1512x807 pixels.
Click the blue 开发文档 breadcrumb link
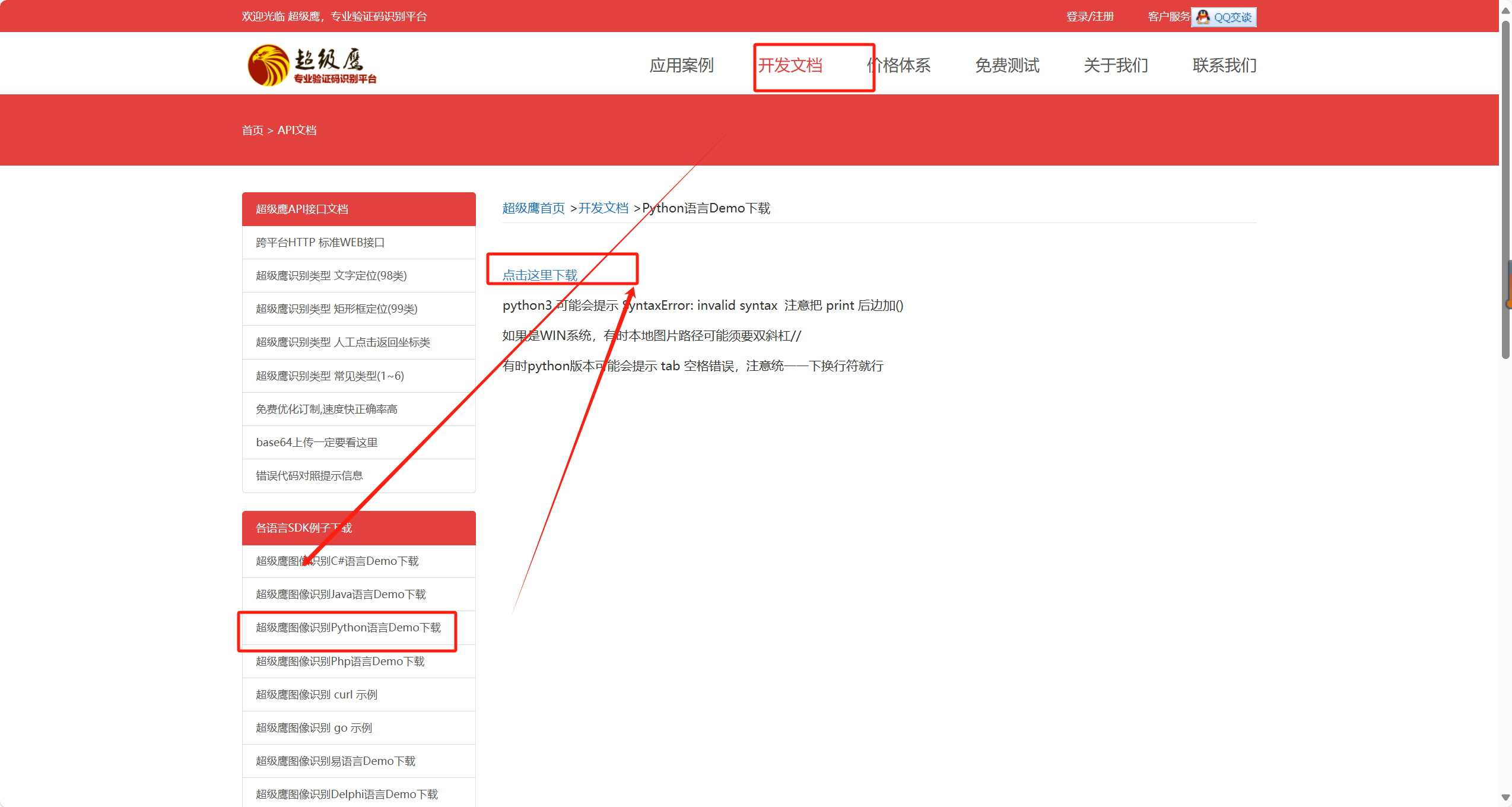(603, 208)
